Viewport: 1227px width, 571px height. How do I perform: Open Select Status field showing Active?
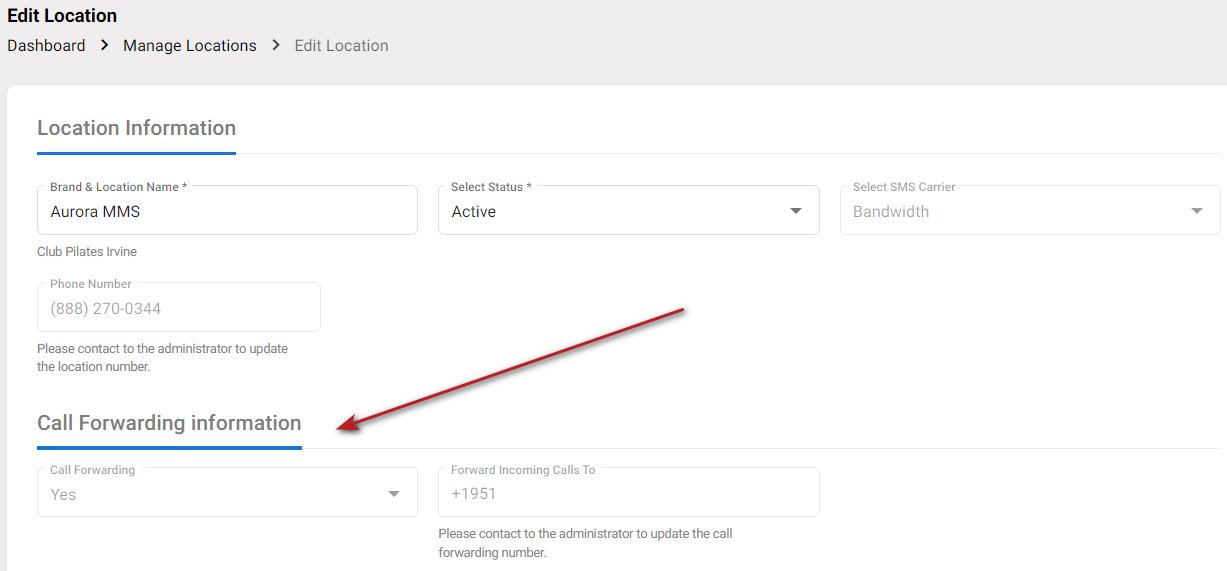coord(610,211)
